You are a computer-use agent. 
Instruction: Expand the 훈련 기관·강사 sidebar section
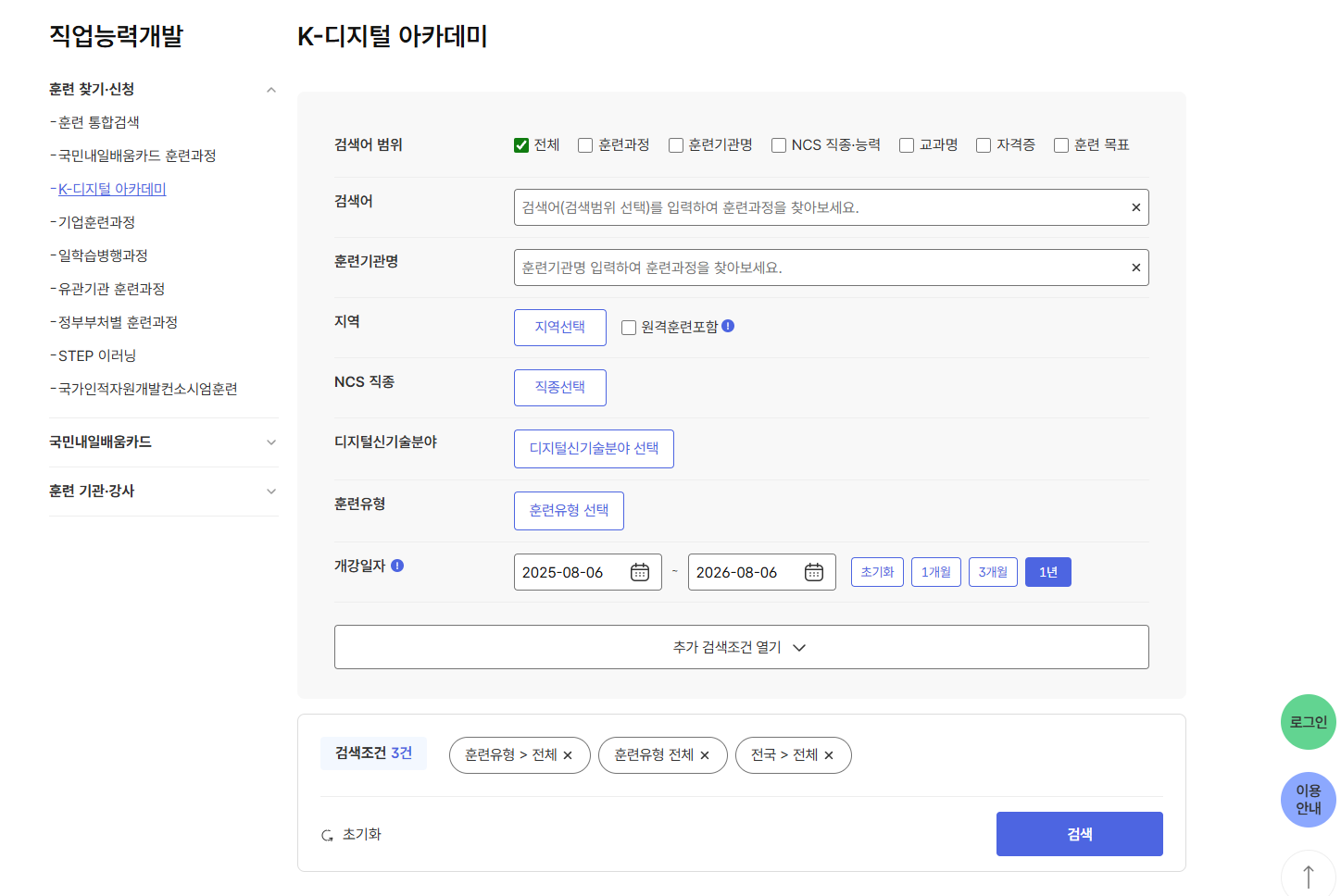(x=271, y=492)
